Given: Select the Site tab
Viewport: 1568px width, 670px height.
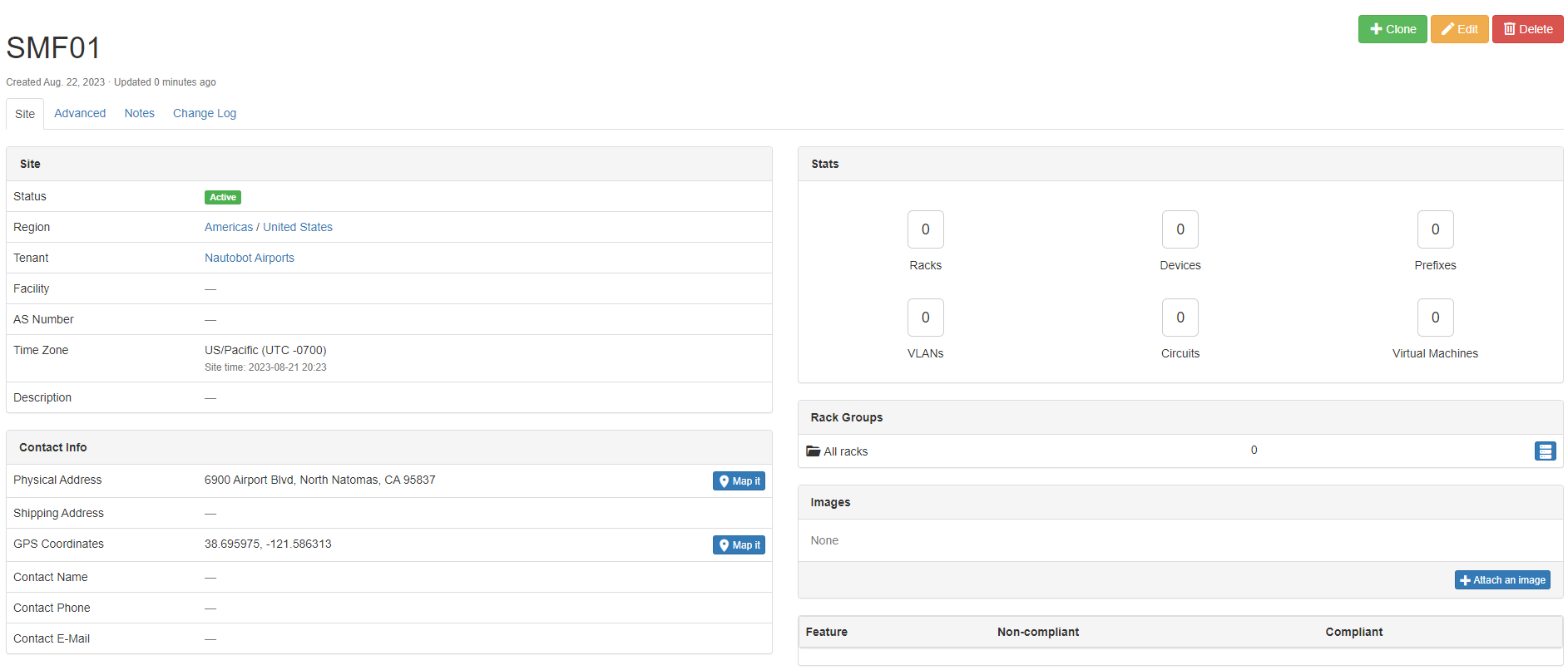Looking at the screenshot, I should pos(25,114).
